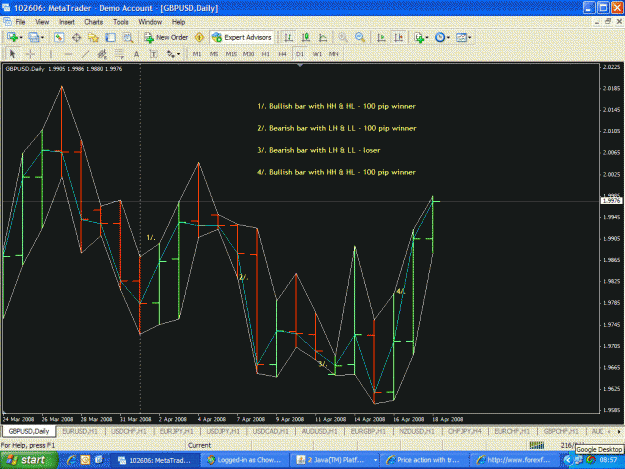The width and height of the screenshot is (625, 469).
Task: Expand the Indicators dropdown arrow
Action: [427, 37]
